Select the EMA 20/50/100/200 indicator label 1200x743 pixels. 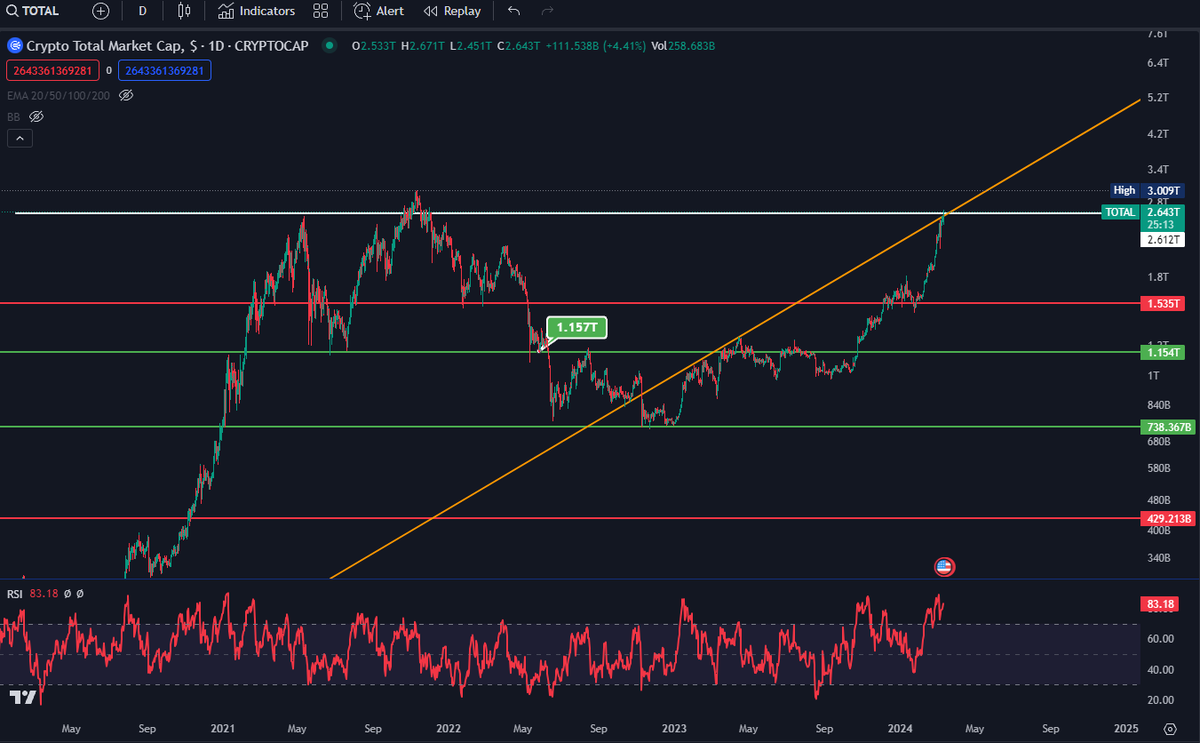(58, 95)
